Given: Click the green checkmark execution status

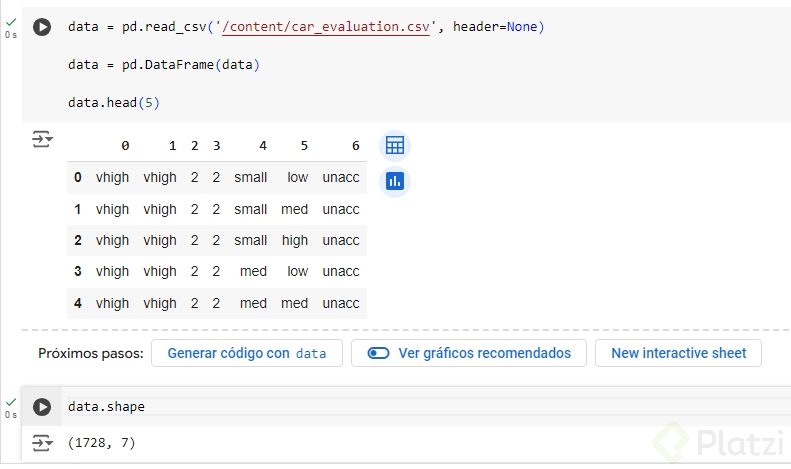Looking at the screenshot, I should point(11,22).
